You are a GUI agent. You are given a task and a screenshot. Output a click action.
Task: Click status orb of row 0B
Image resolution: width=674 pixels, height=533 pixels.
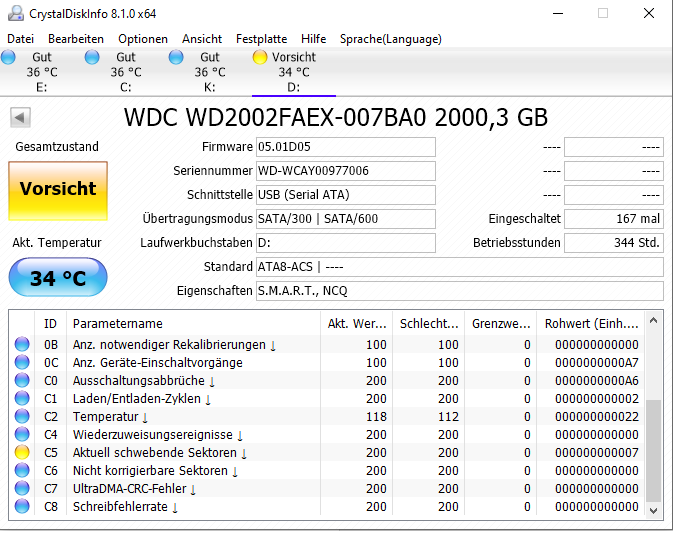point(22,344)
